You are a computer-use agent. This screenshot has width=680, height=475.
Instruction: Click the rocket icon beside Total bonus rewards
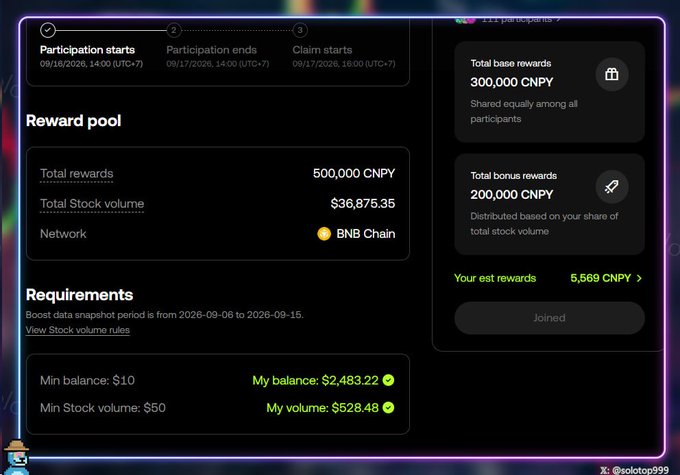[x=611, y=187]
